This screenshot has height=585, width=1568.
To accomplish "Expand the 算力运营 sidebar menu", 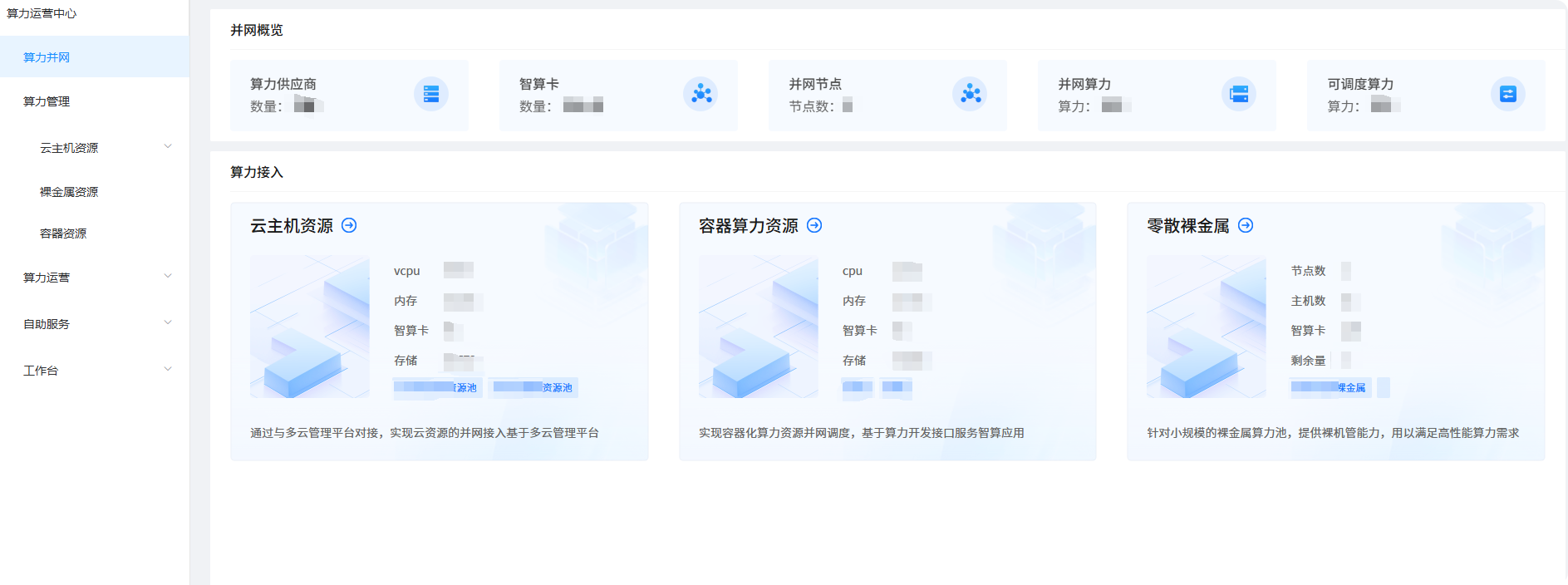I will [168, 277].
